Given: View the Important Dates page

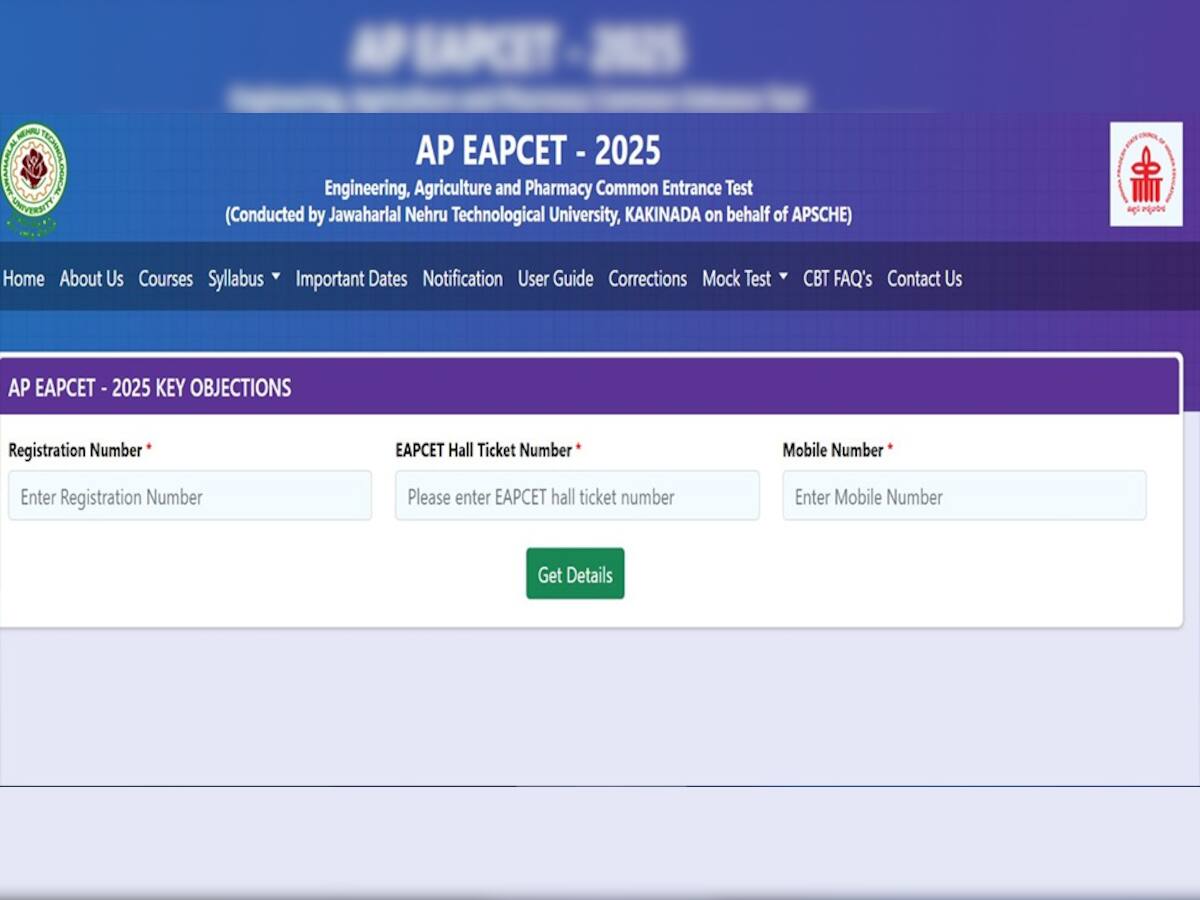Looking at the screenshot, I should pyautogui.click(x=351, y=279).
